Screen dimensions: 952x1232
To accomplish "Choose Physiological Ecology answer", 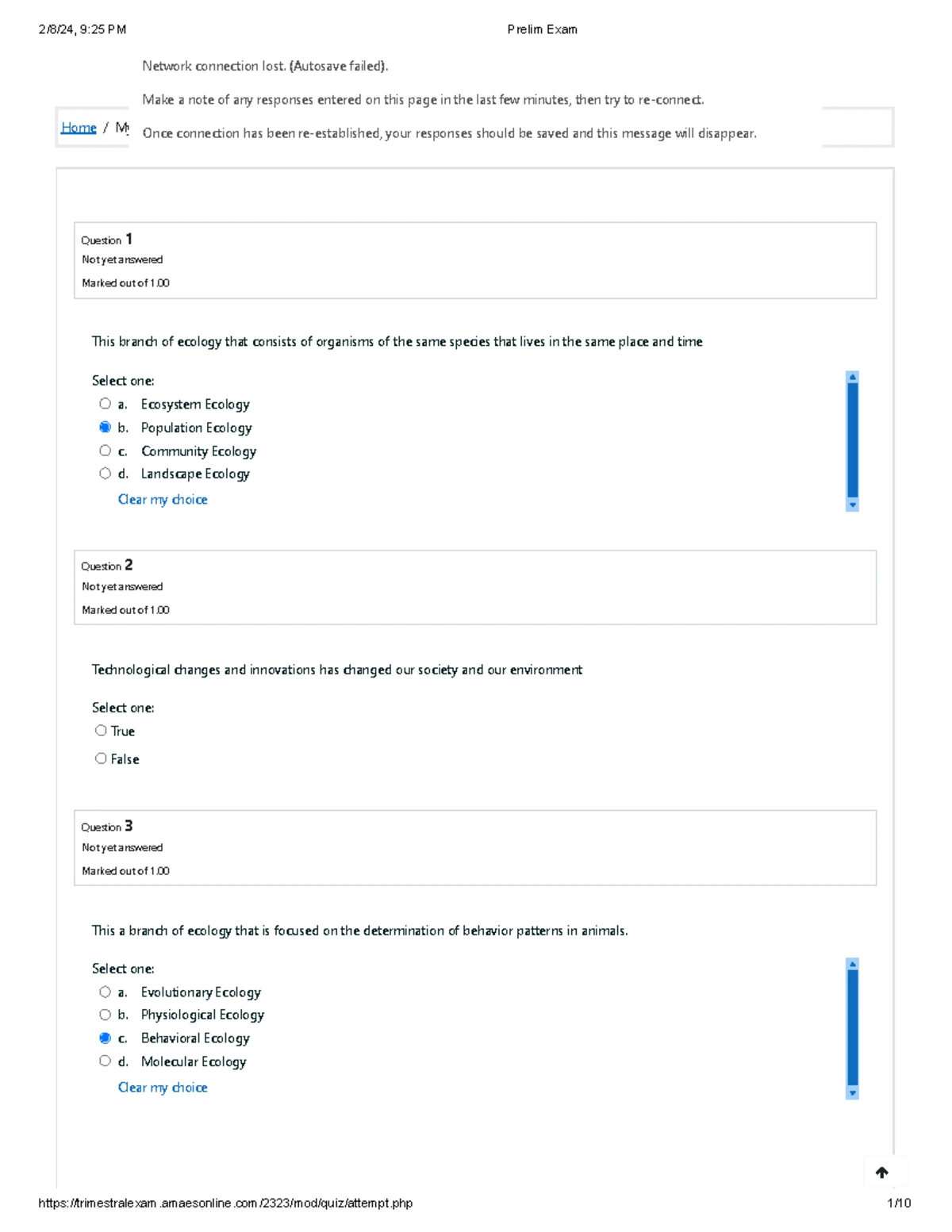I will 105,1015.
